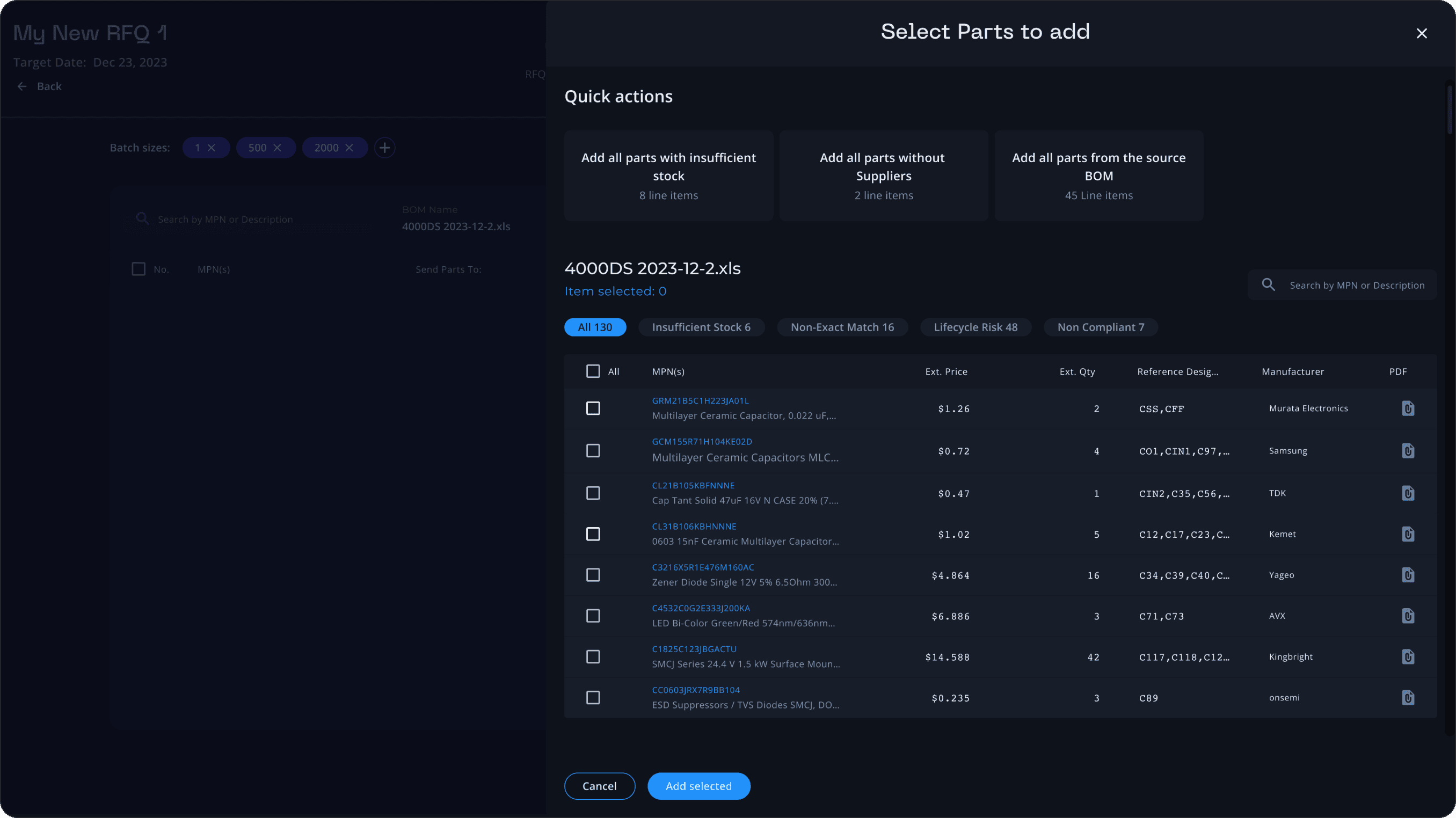1456x818 pixels.
Task: Click the Kingbright manufacturer cell
Action: pyautogui.click(x=1291, y=657)
